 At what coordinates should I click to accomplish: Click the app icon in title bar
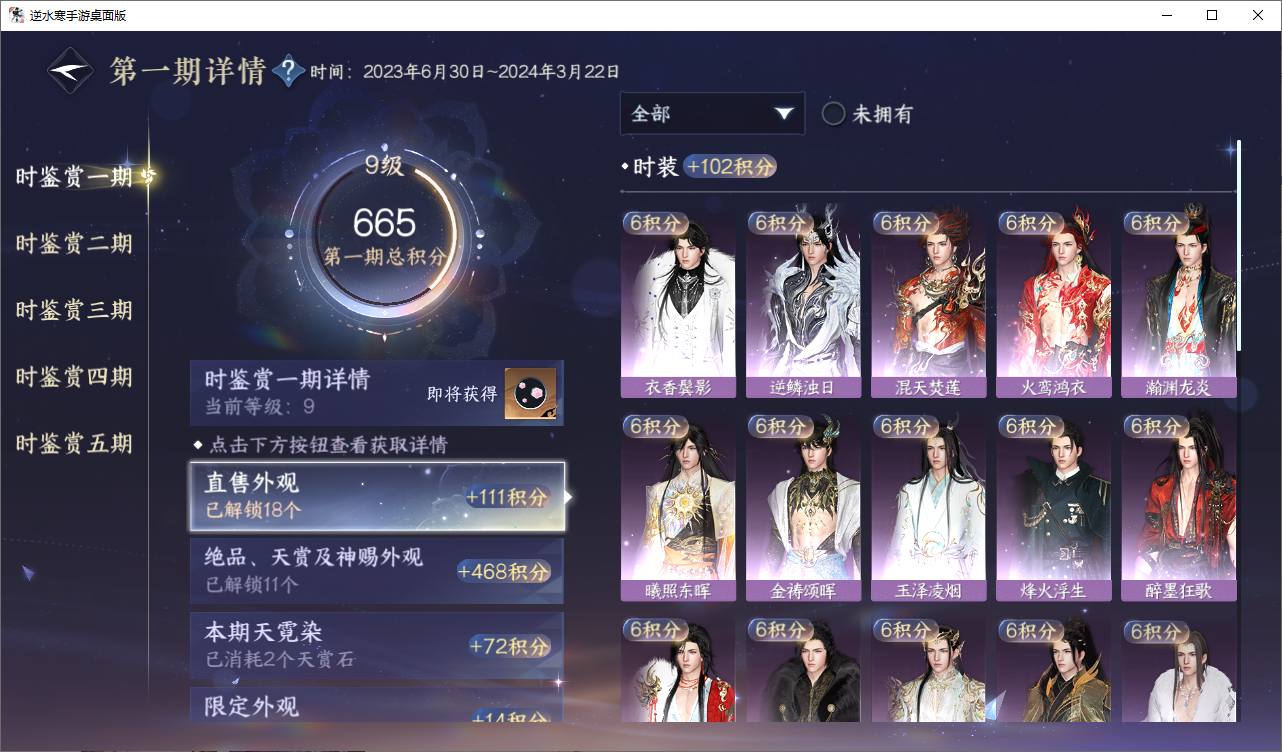pyautogui.click(x=16, y=15)
